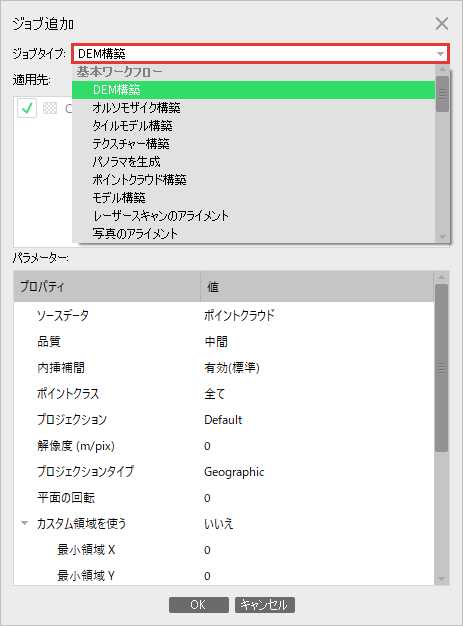
Task: Choose タイルモデル構築 job type
Action: [x=253, y=126]
